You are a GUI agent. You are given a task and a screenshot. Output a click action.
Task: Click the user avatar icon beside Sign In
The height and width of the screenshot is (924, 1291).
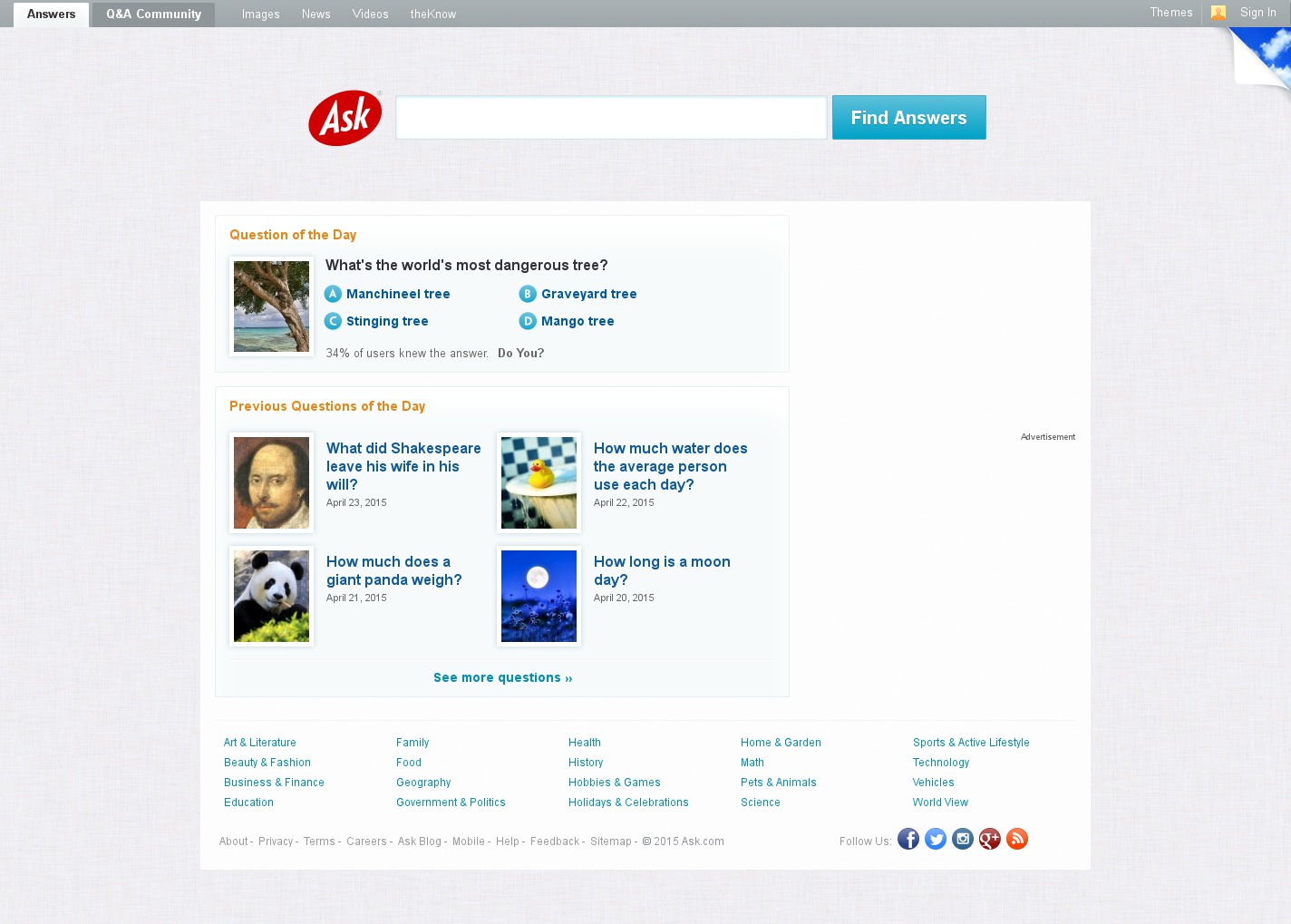[x=1218, y=13]
